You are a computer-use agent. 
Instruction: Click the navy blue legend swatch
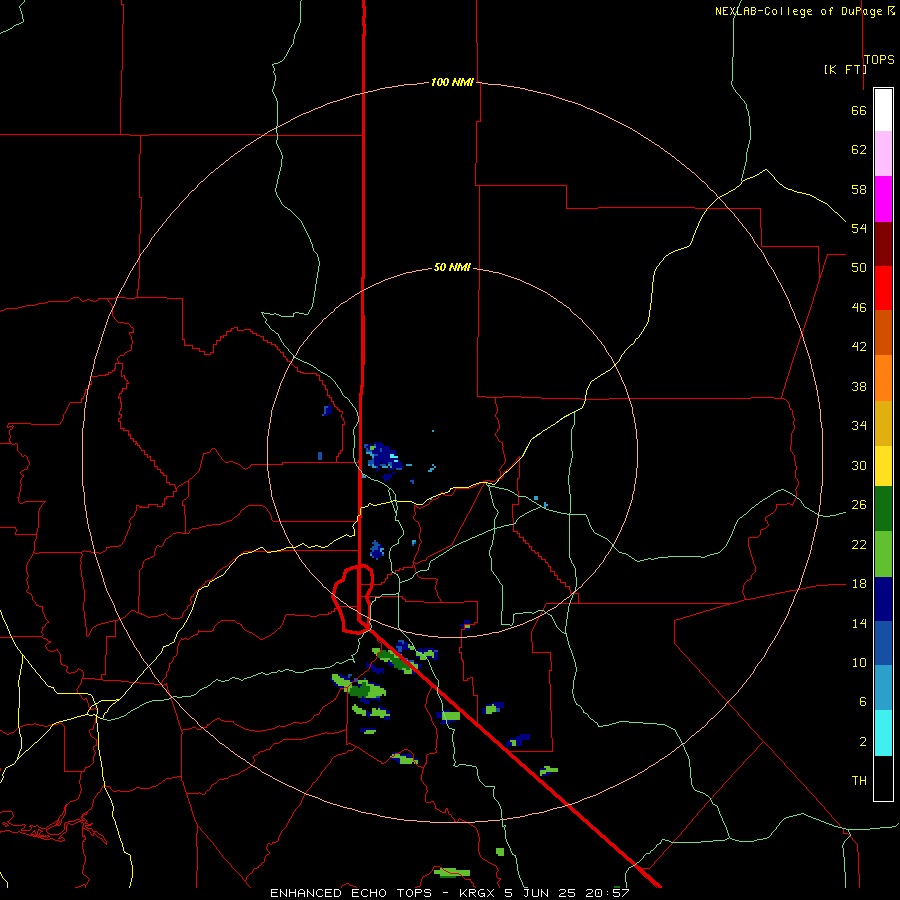[883, 599]
